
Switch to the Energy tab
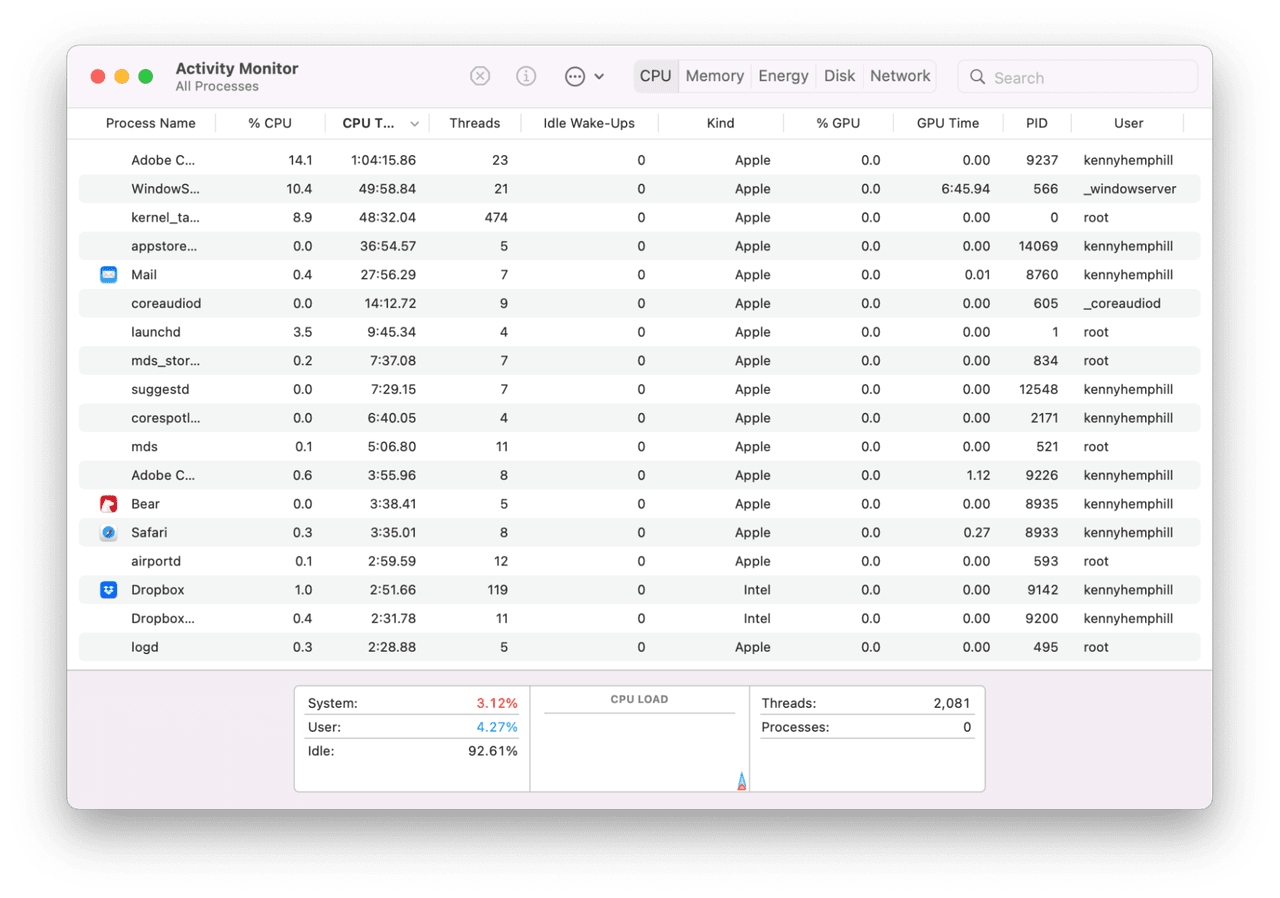(783, 76)
